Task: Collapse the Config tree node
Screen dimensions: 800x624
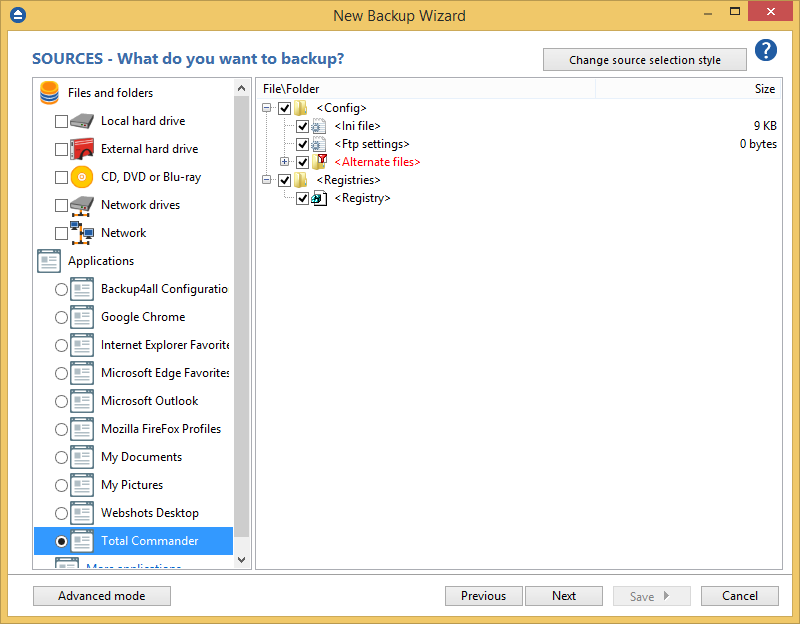Action: click(267, 108)
